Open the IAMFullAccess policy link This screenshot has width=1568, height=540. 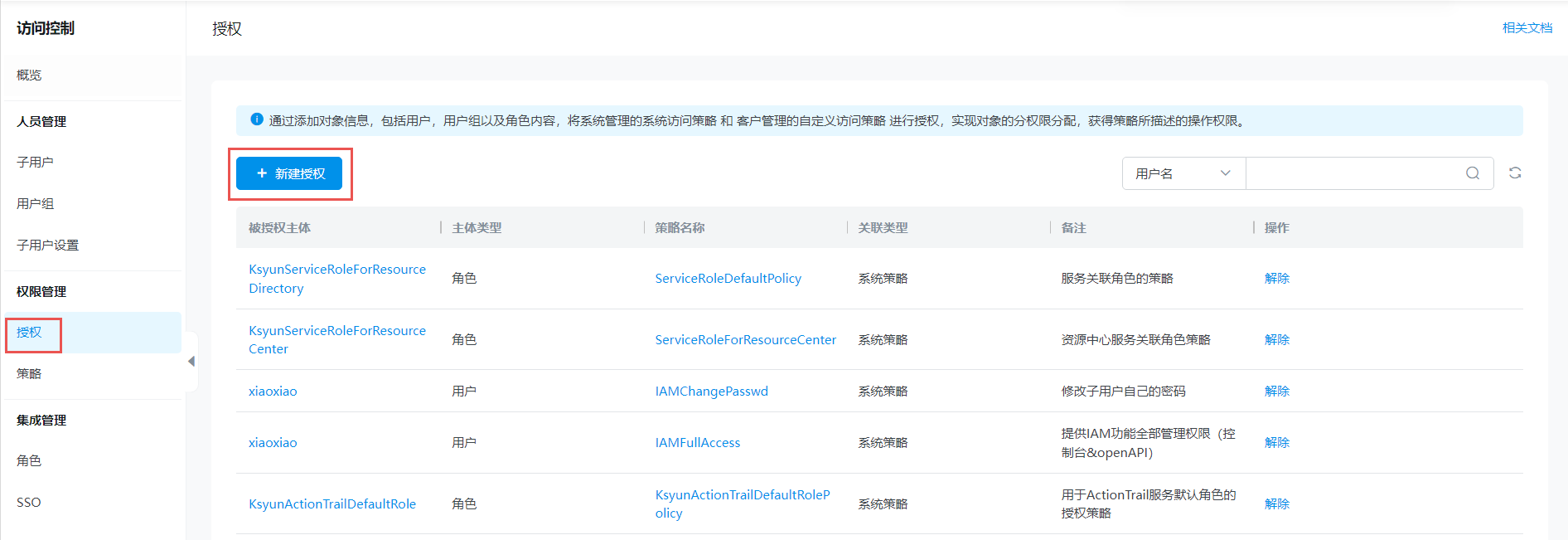pos(697,443)
